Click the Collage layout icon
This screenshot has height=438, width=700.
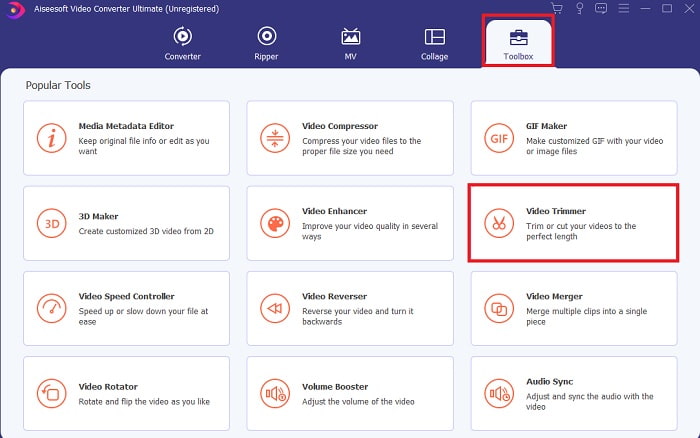[x=434, y=37]
